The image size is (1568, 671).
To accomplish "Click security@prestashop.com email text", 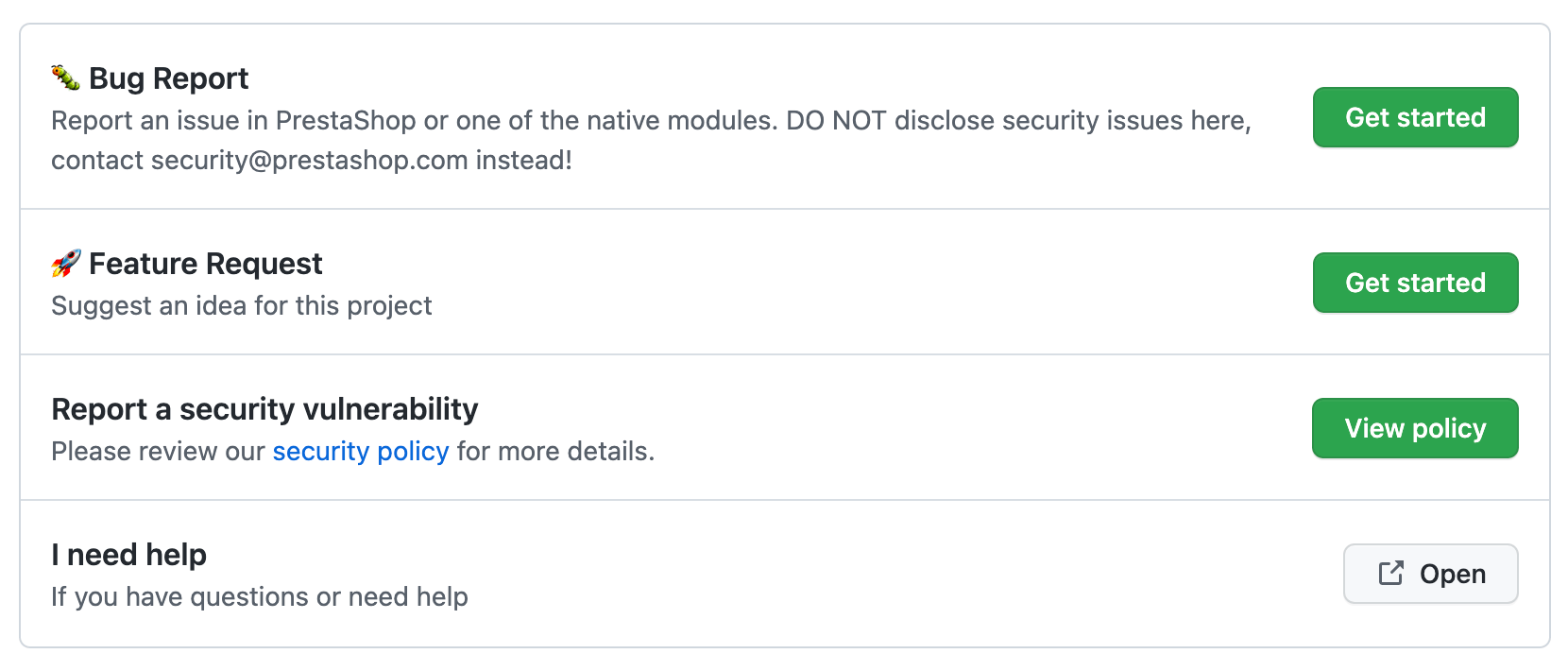I will tap(309, 161).
